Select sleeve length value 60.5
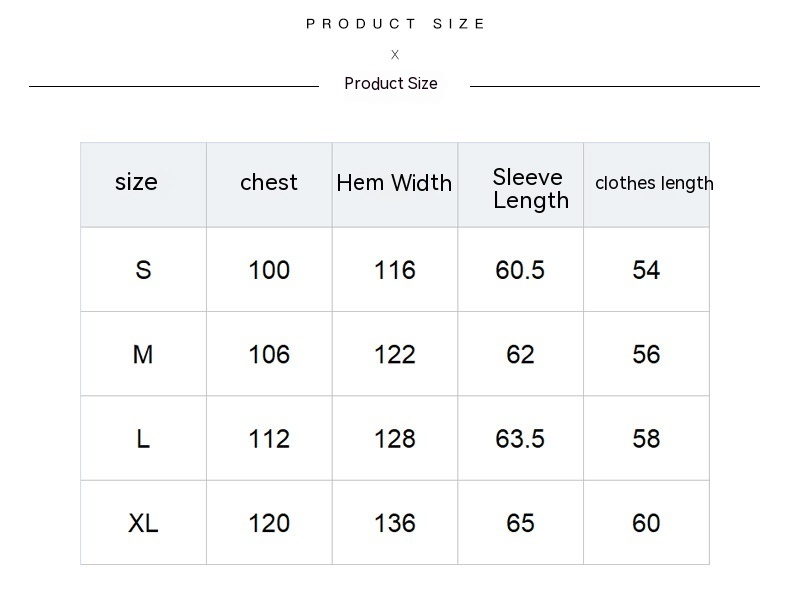The image size is (790, 615). [520, 270]
